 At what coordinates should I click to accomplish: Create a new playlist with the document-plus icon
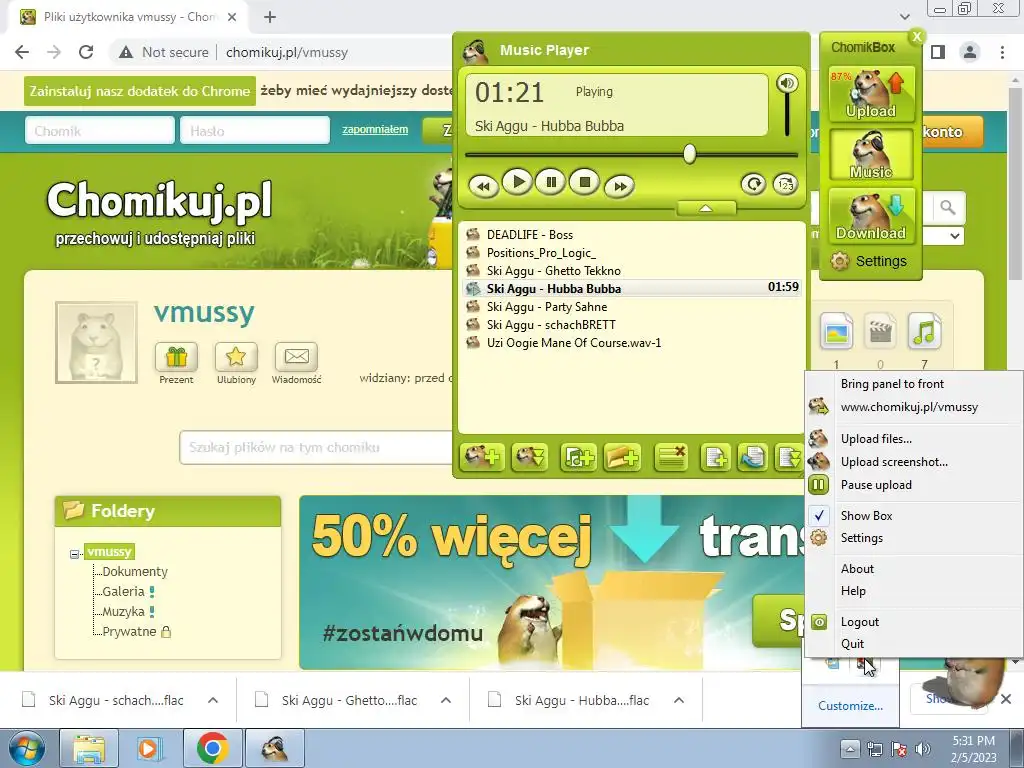click(x=715, y=457)
